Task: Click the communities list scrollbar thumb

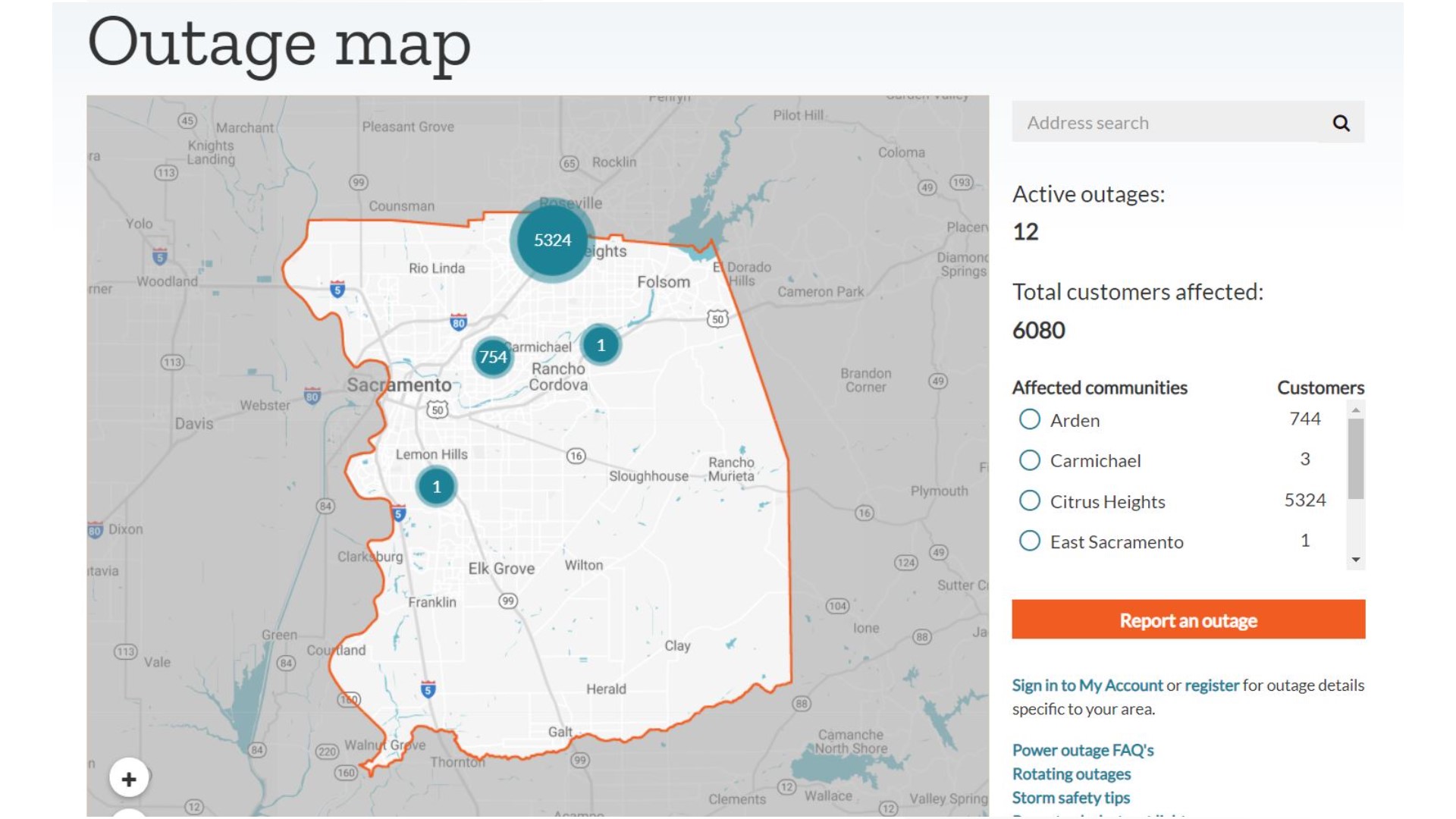Action: 1356,459
